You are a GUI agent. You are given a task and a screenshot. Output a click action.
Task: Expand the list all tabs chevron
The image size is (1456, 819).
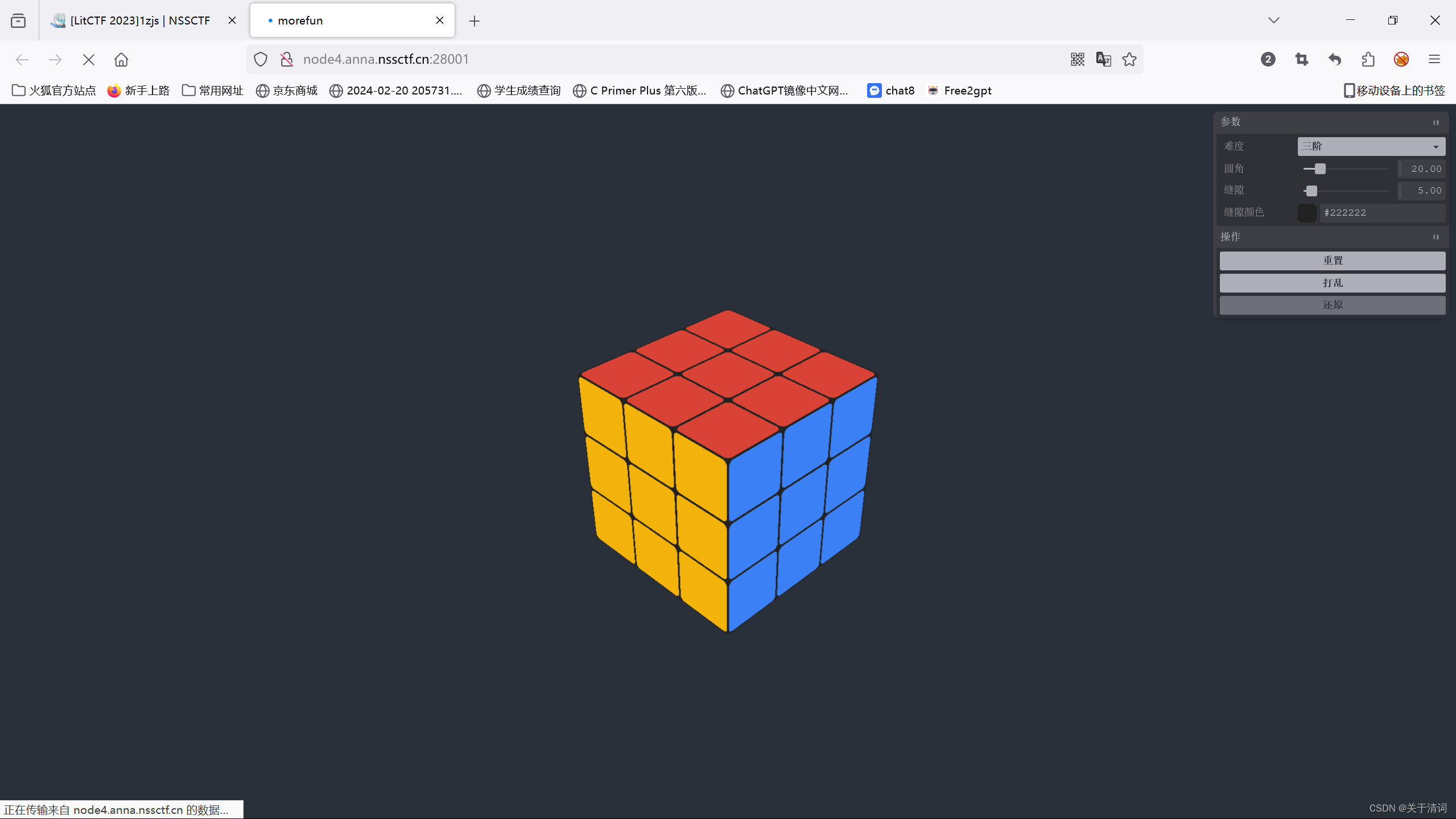(1273, 20)
